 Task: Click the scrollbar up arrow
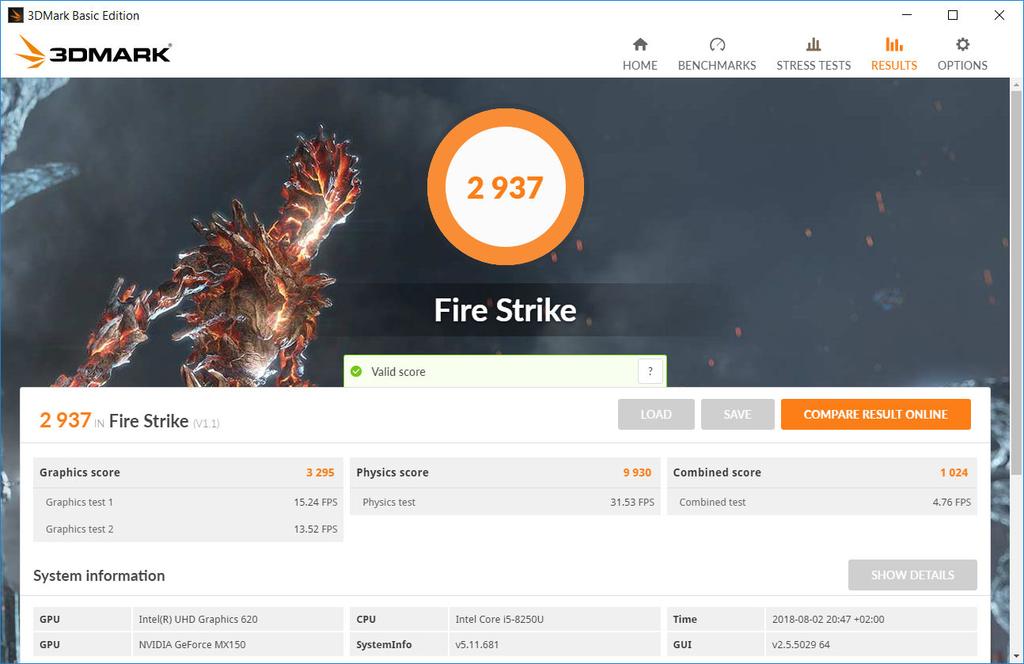point(1016,84)
